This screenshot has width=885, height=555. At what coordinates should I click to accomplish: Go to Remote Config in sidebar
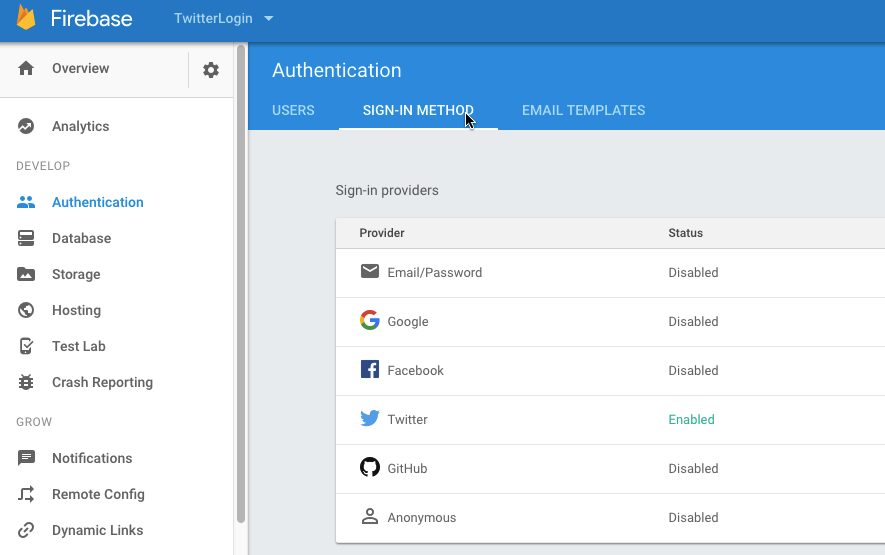(x=98, y=494)
